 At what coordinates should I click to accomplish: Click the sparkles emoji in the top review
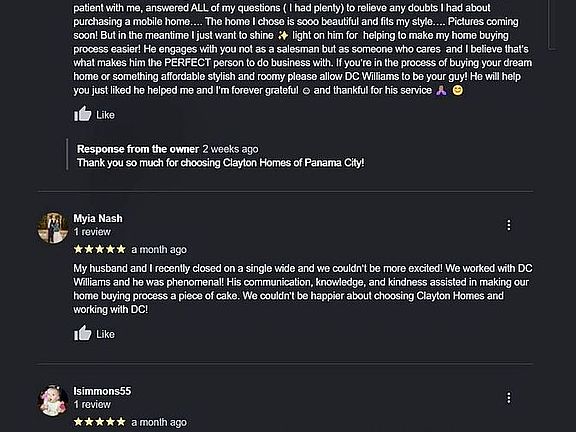pos(283,35)
